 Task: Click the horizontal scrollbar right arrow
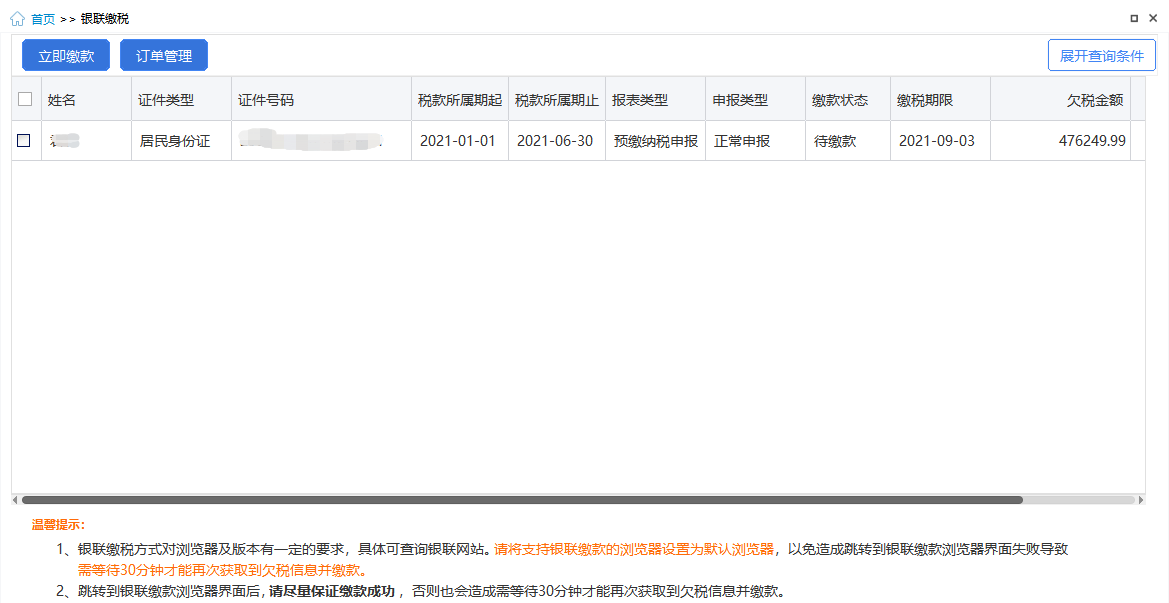(1141, 499)
